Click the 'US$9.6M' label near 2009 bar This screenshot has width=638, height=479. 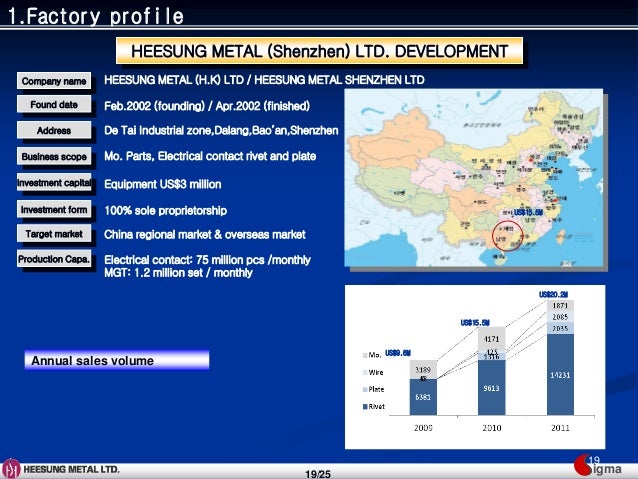tap(398, 353)
